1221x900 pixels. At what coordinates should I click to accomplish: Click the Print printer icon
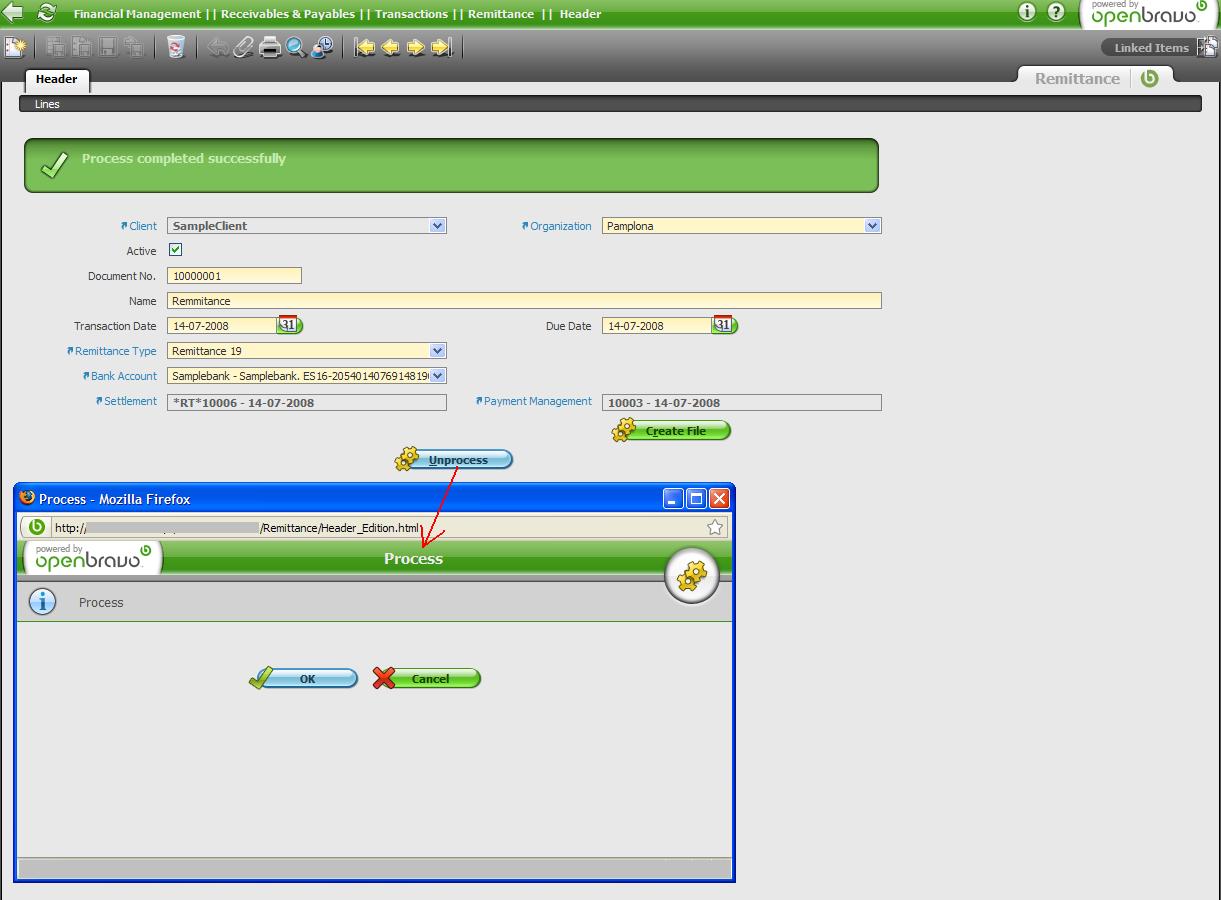[x=270, y=47]
